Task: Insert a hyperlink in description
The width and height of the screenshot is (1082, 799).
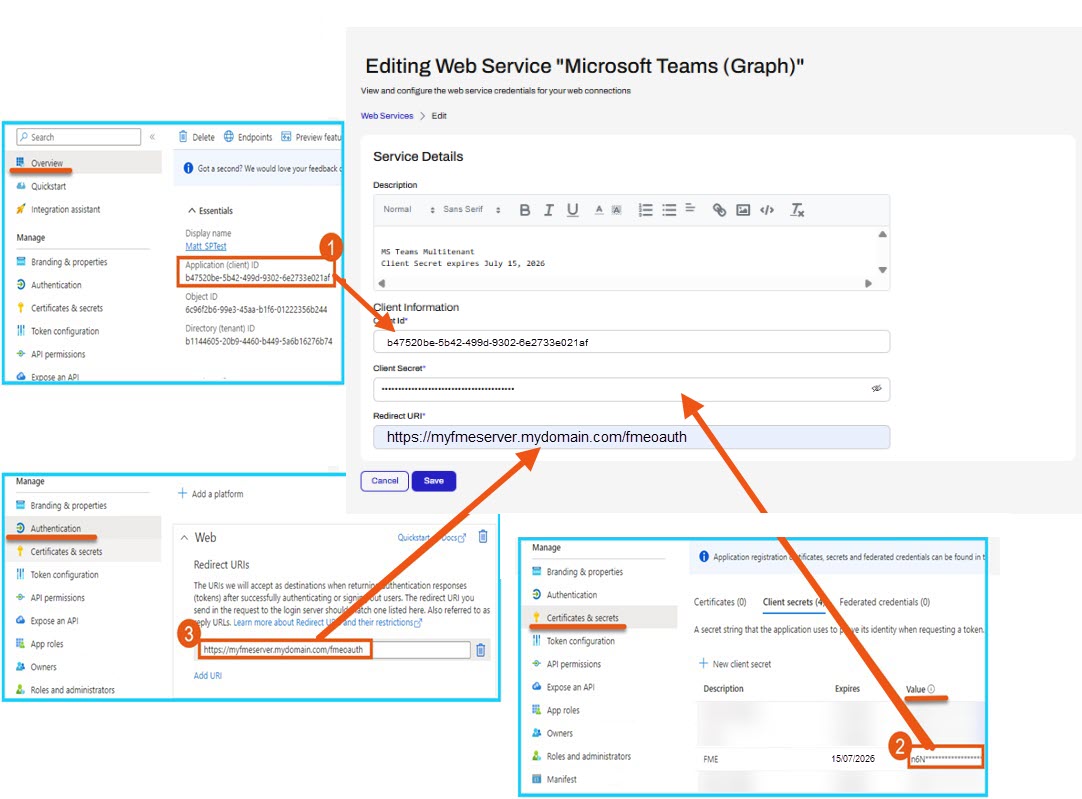Action: pos(719,210)
